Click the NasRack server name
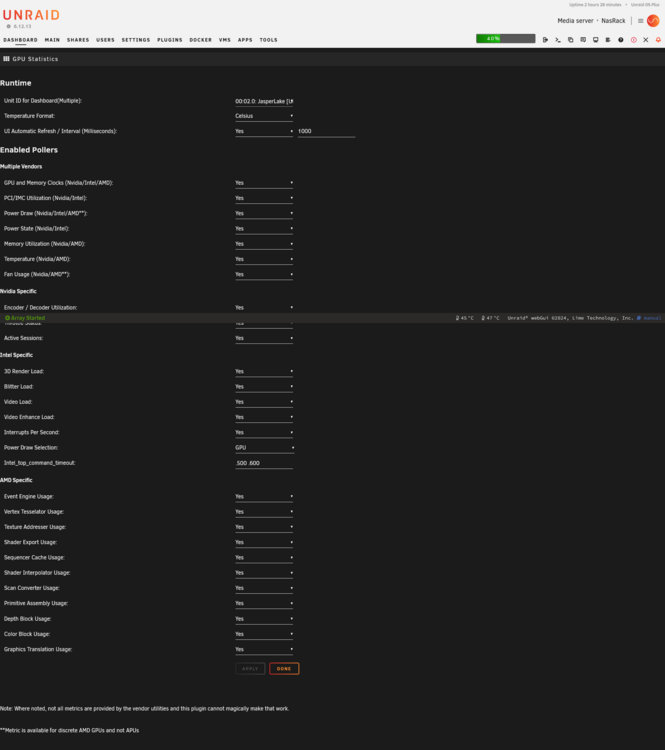665x750 pixels. pyautogui.click(x=613, y=21)
